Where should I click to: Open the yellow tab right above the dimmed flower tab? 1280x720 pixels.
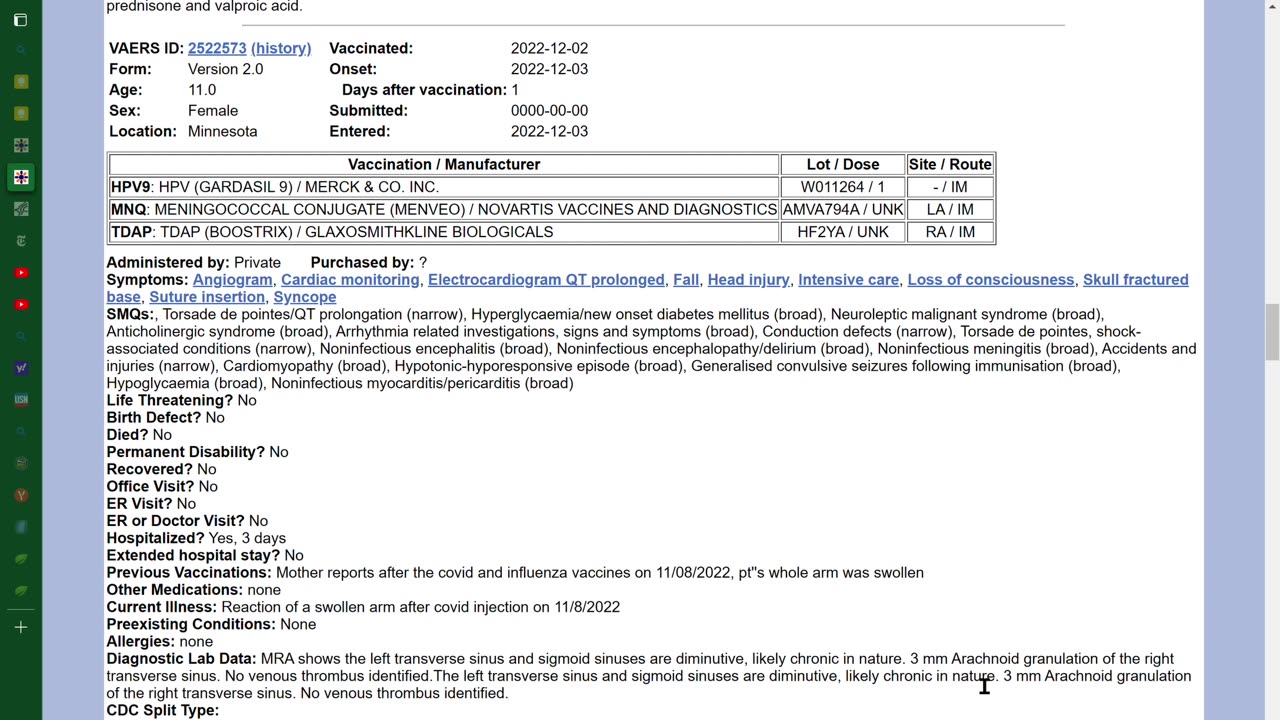[x=21, y=113]
